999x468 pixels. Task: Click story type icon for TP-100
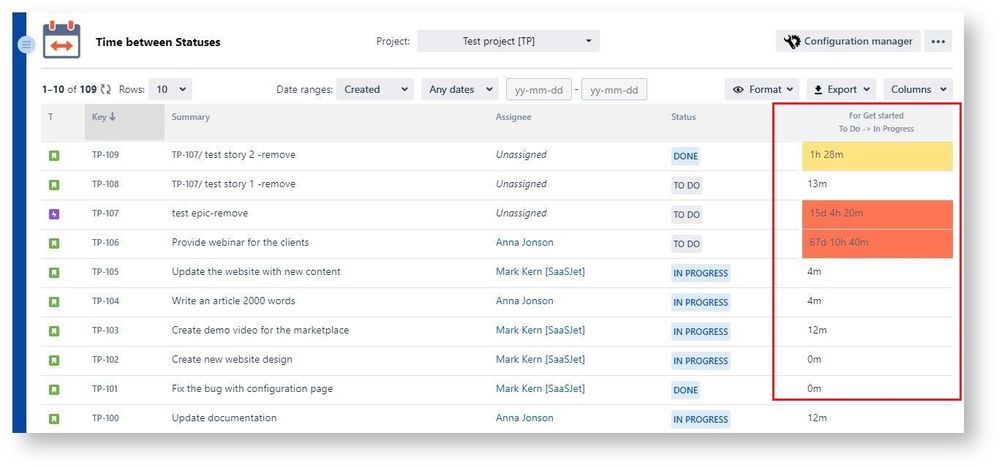tap(54, 419)
